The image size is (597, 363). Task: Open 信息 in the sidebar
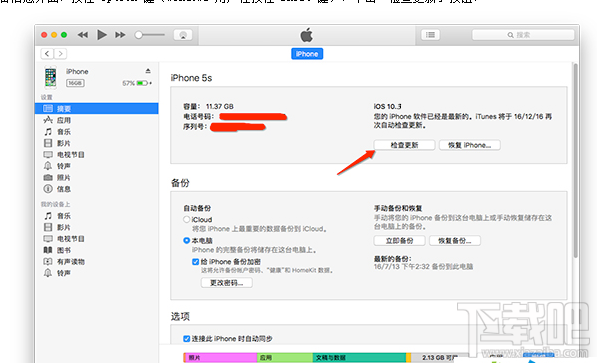[64, 189]
